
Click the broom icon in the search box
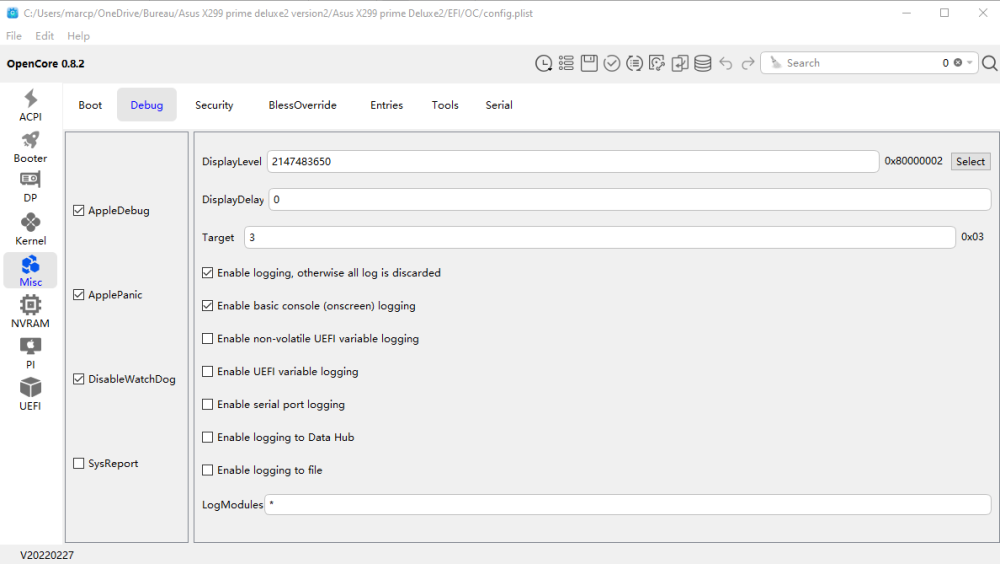coord(776,63)
